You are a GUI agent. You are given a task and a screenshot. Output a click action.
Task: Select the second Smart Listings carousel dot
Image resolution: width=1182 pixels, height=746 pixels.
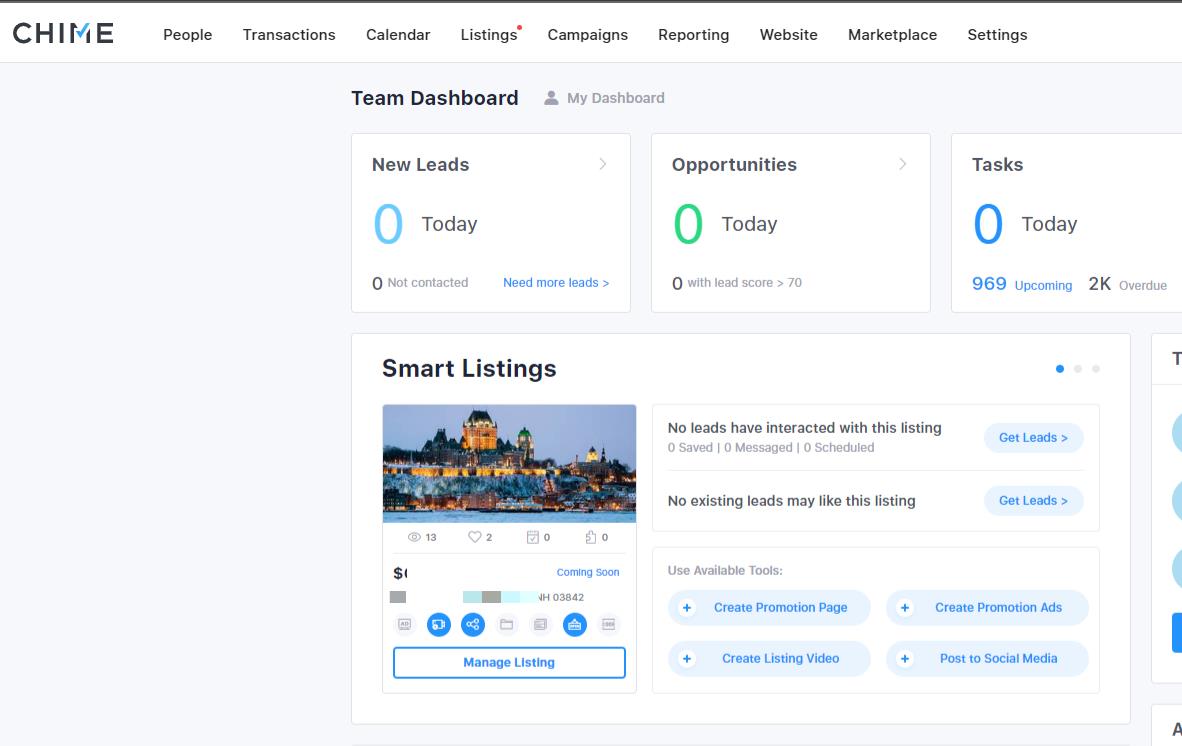point(1079,368)
